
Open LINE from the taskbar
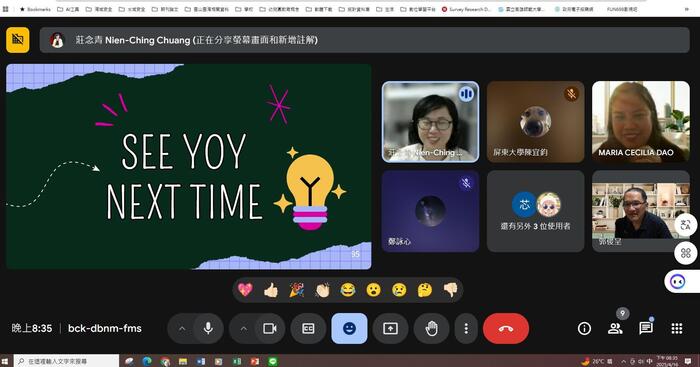tap(273, 361)
